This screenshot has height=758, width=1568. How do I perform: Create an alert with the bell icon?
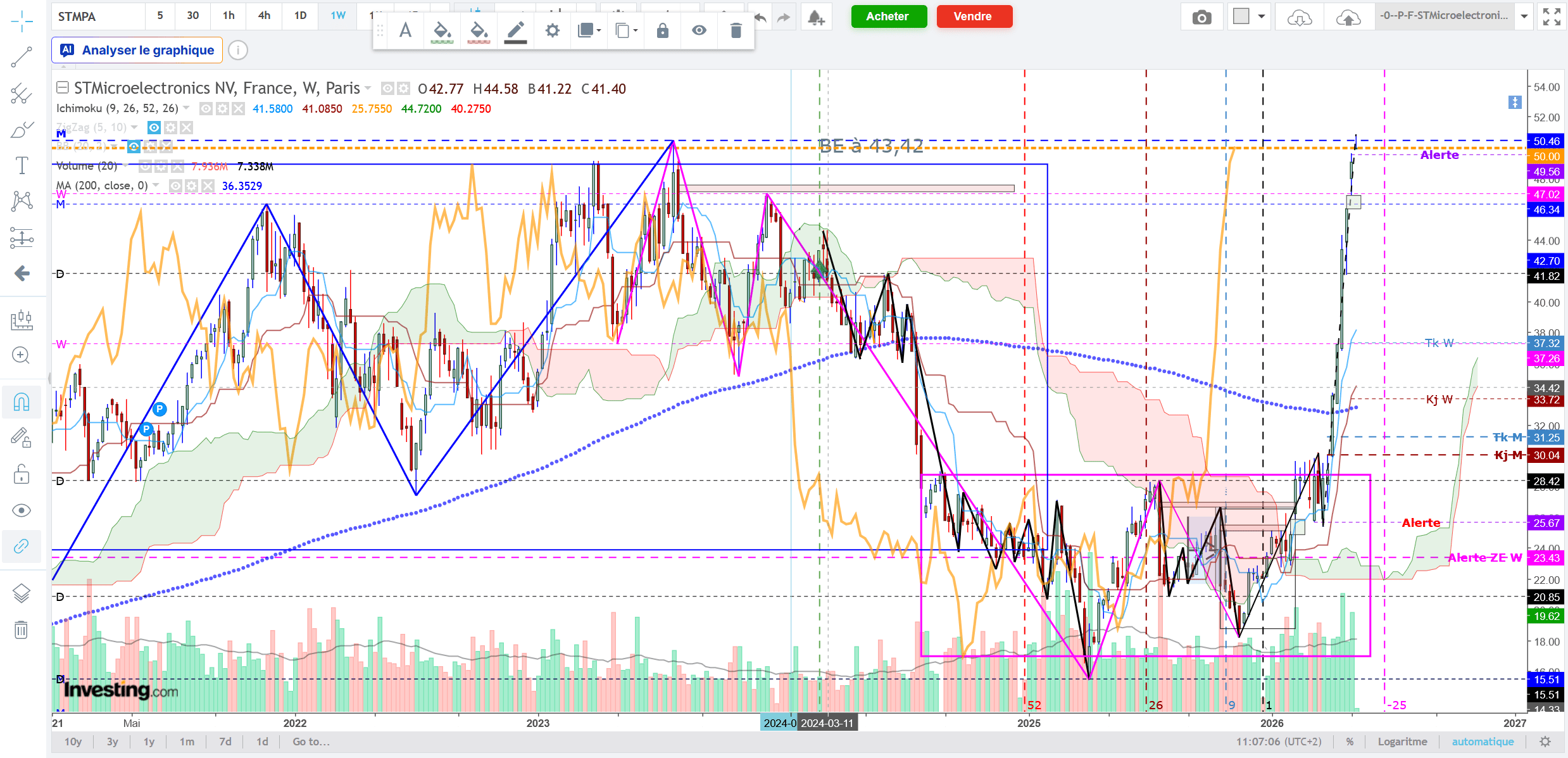(x=816, y=17)
